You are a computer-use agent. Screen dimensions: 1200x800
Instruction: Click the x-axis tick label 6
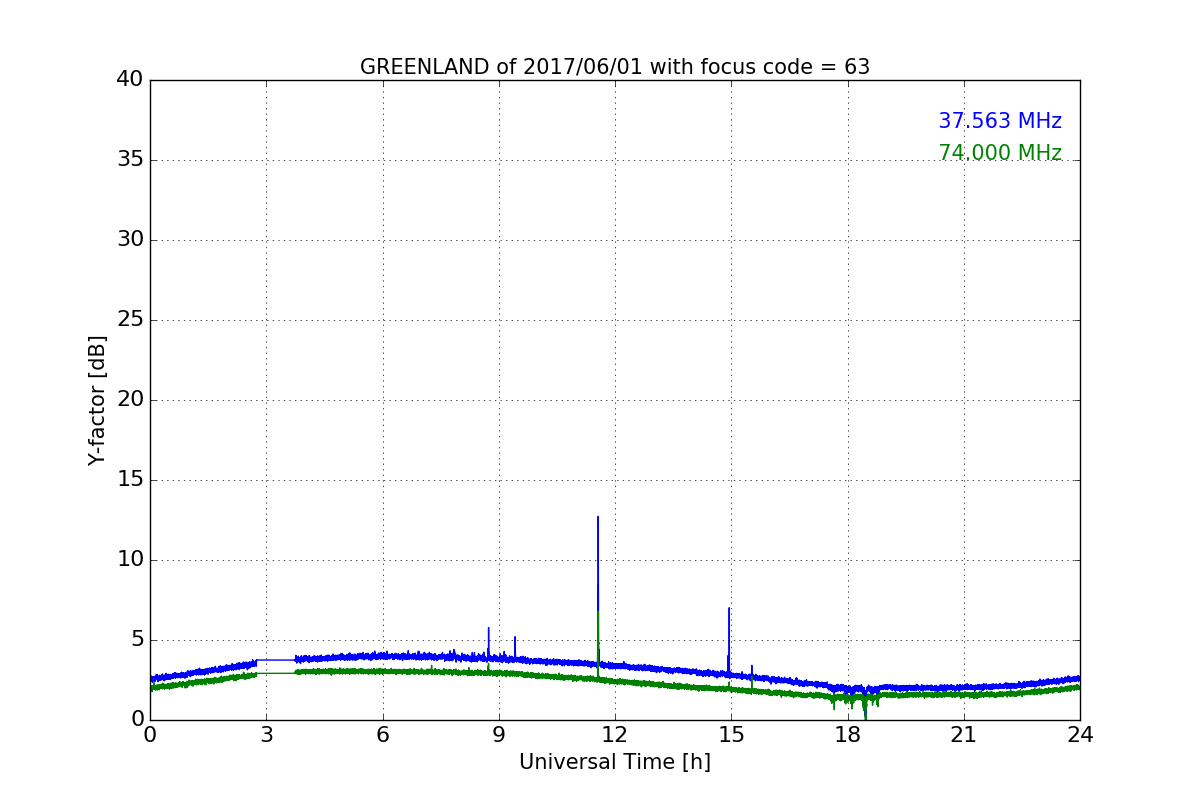(383, 735)
